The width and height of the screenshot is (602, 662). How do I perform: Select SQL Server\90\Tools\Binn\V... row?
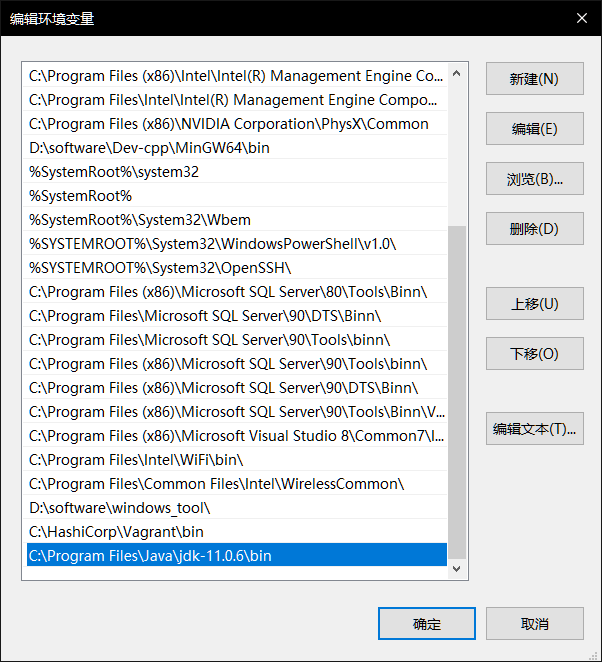coord(237,412)
